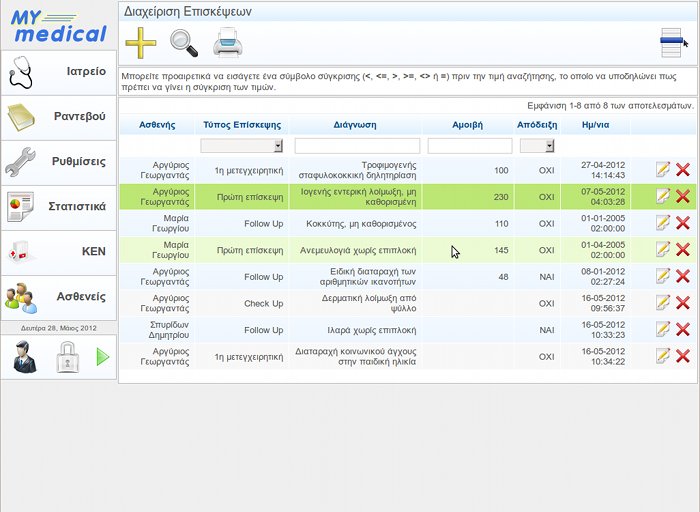Select the Τροφιμογενής σταφυλοκοκκική δηλητηρίαση diagnosis cell

point(357,170)
